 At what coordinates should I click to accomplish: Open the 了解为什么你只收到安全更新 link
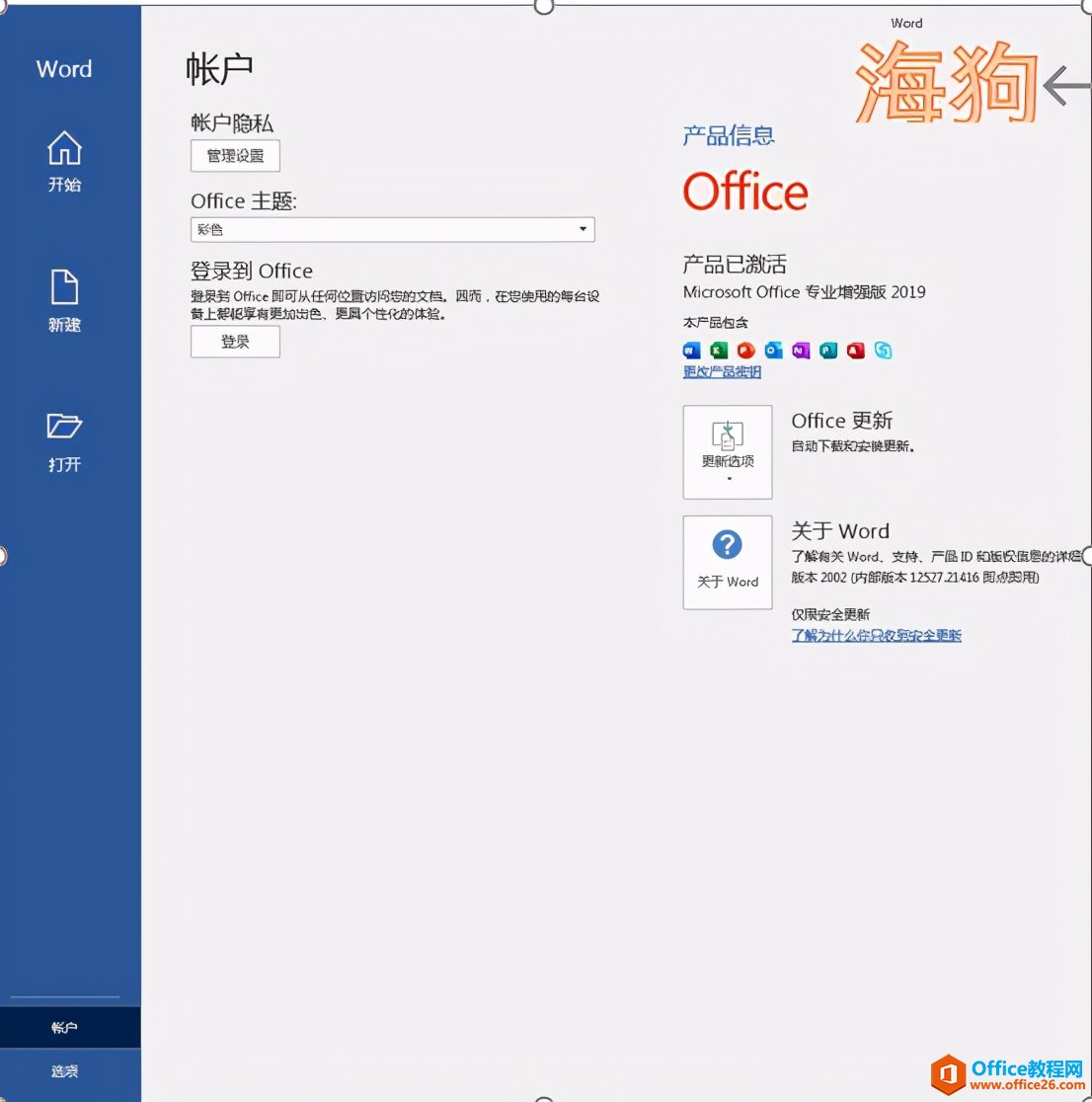point(876,635)
